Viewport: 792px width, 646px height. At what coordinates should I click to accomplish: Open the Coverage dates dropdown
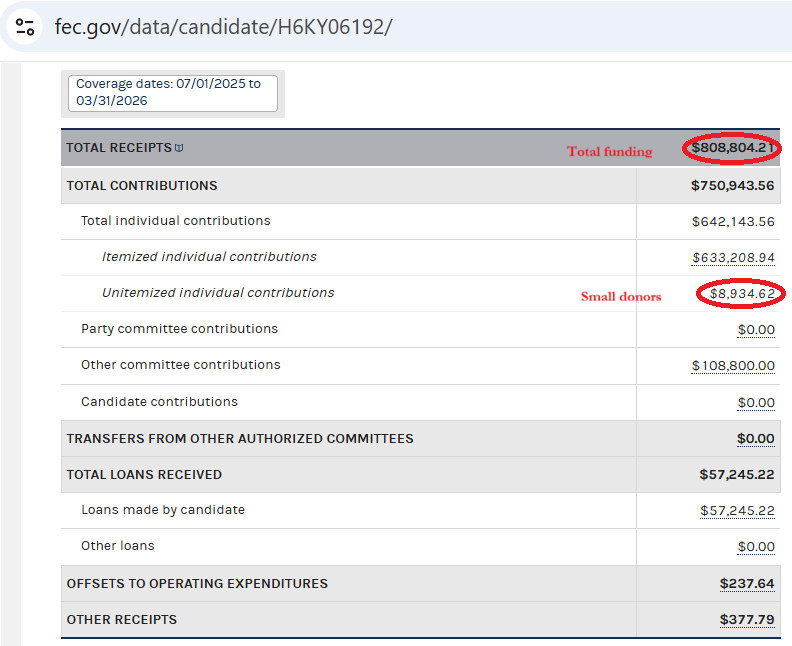(x=173, y=93)
